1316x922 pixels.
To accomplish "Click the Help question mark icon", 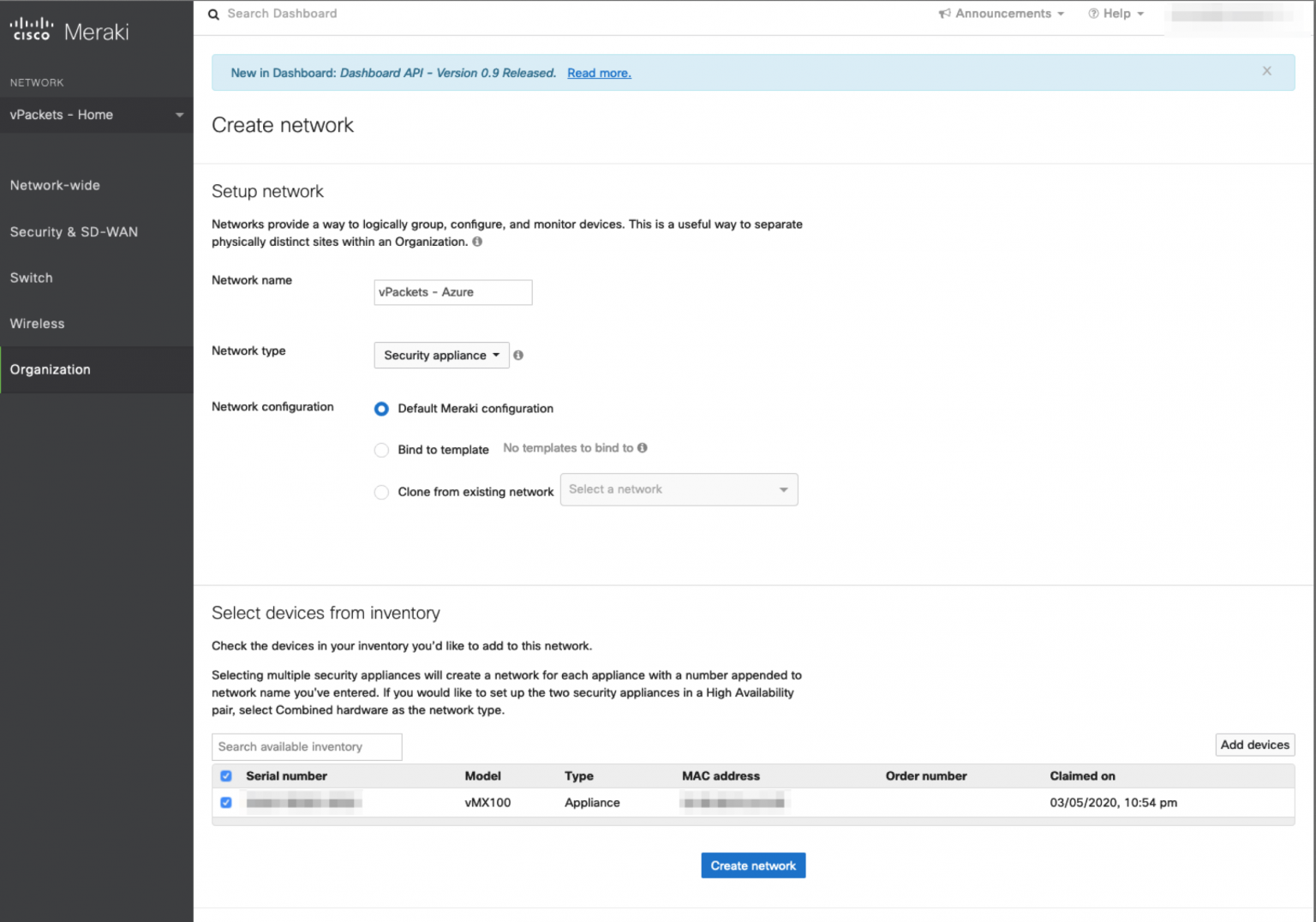I will pos(1092,13).
